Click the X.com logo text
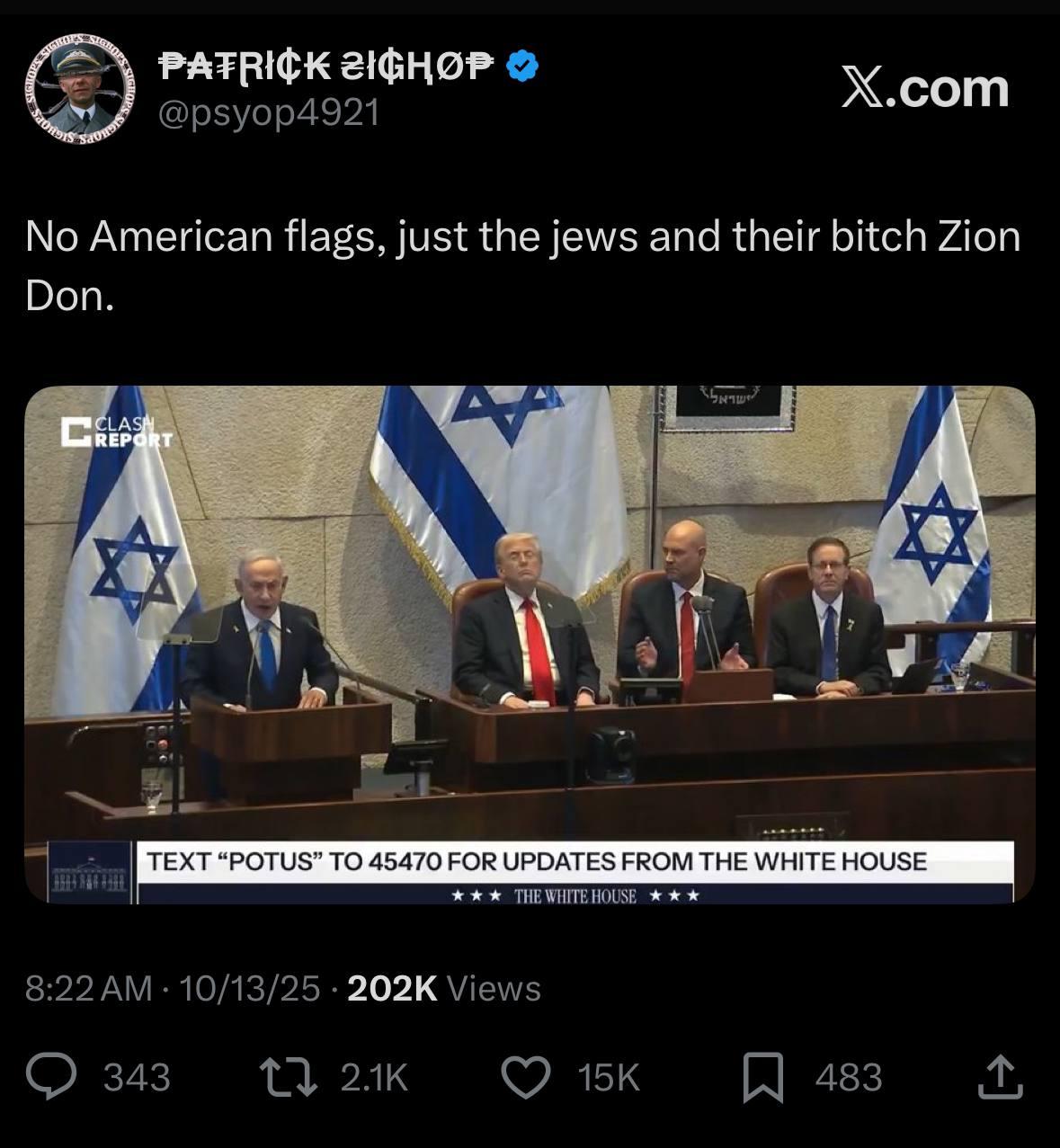Image resolution: width=1060 pixels, height=1148 pixels. click(x=925, y=88)
